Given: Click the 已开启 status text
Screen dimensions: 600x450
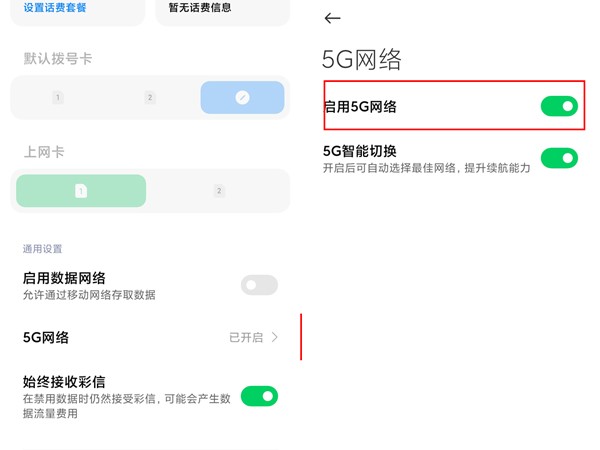Looking at the screenshot, I should pyautogui.click(x=246, y=338).
